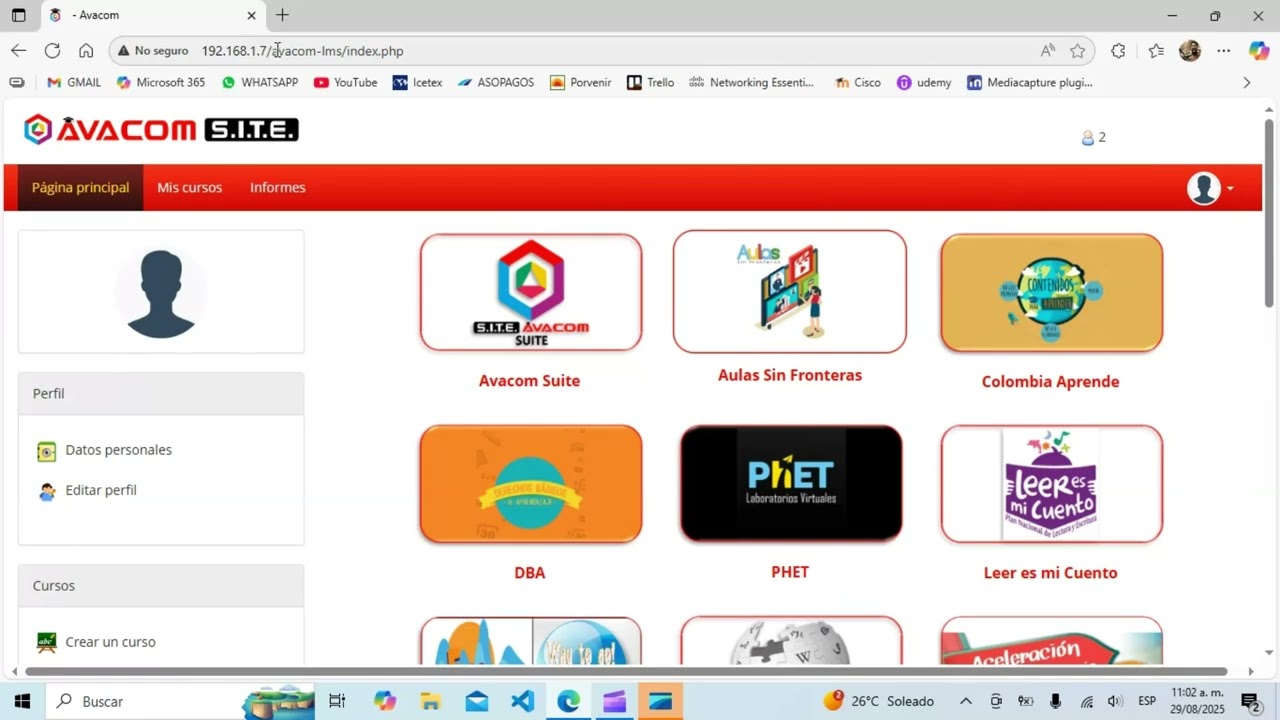Click the Colombia Aprende title link
The image size is (1280, 720).
(x=1050, y=382)
